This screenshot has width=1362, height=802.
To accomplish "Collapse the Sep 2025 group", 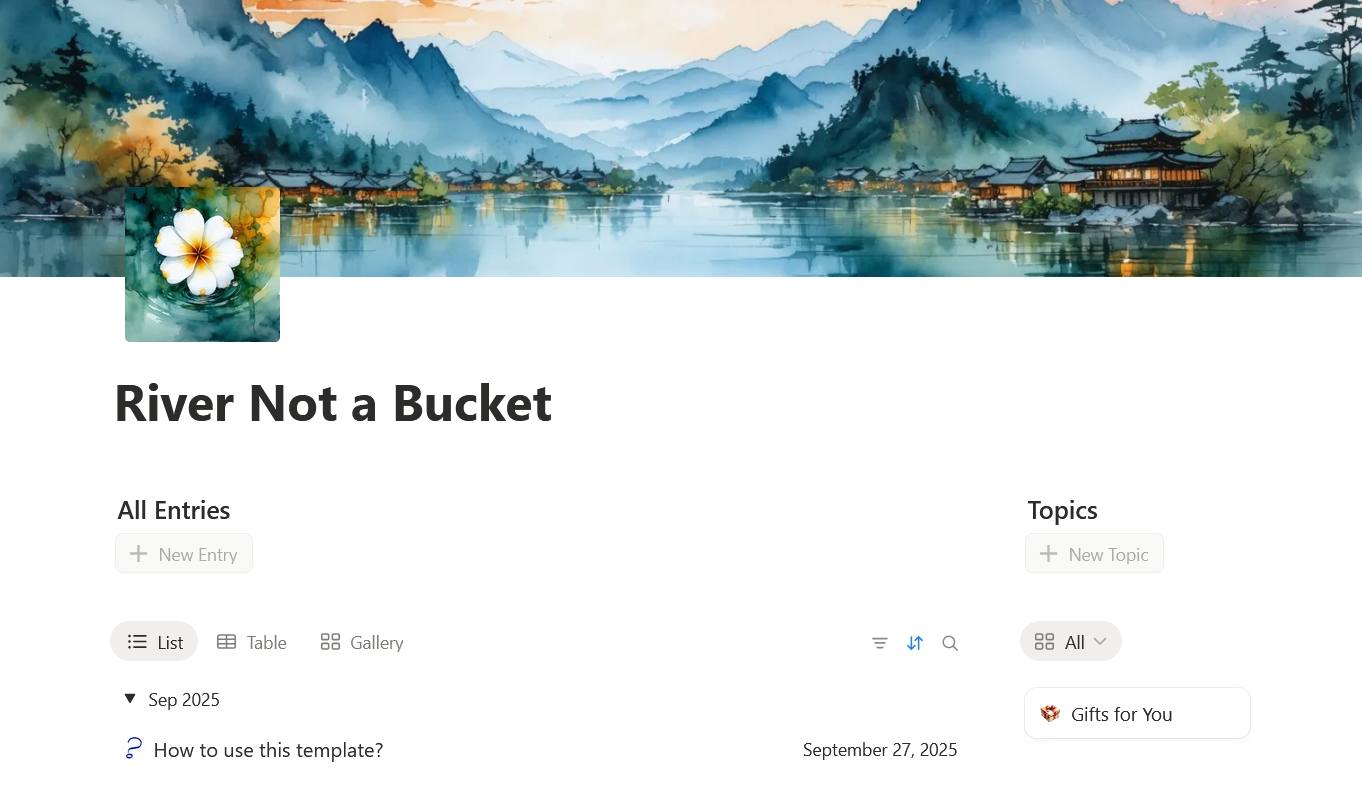I will (x=130, y=698).
